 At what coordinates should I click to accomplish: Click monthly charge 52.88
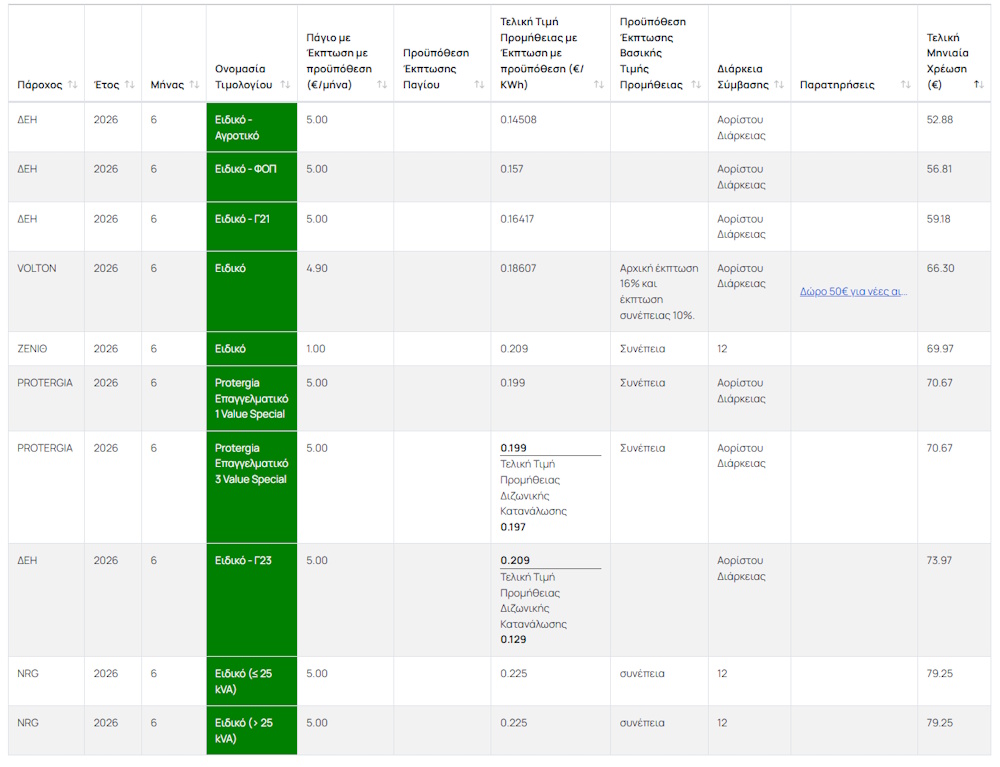point(939,119)
